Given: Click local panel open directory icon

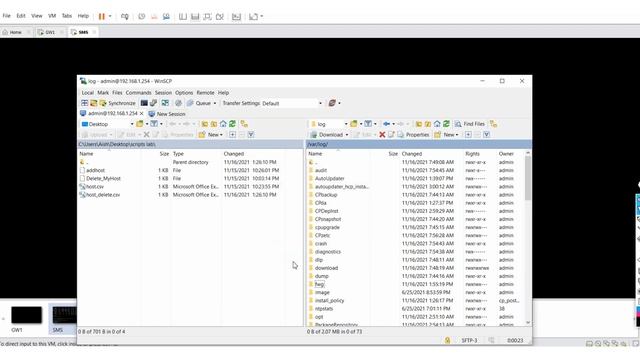Looking at the screenshot, I should [140, 124].
